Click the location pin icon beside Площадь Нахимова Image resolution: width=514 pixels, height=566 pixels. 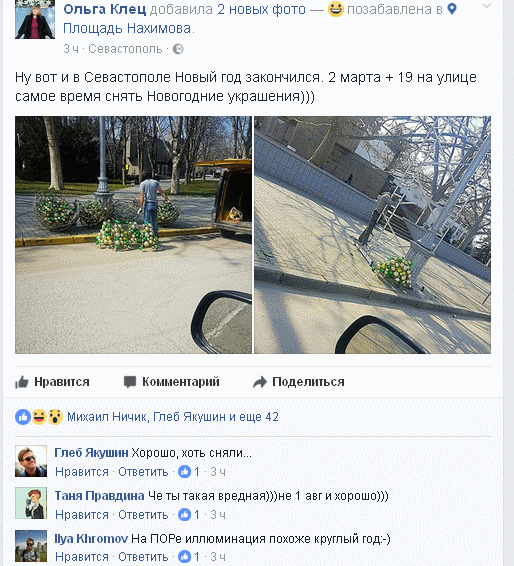coord(452,9)
